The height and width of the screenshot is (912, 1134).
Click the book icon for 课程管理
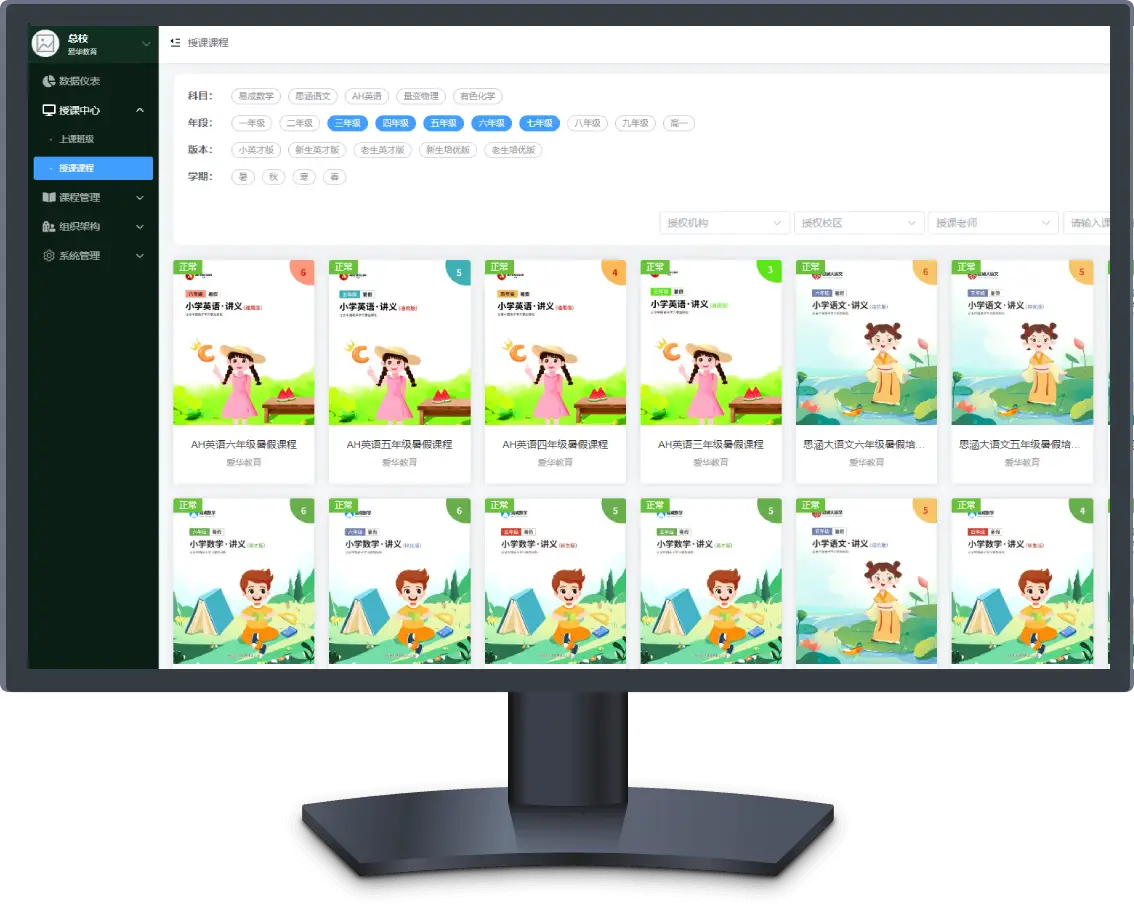(49, 198)
